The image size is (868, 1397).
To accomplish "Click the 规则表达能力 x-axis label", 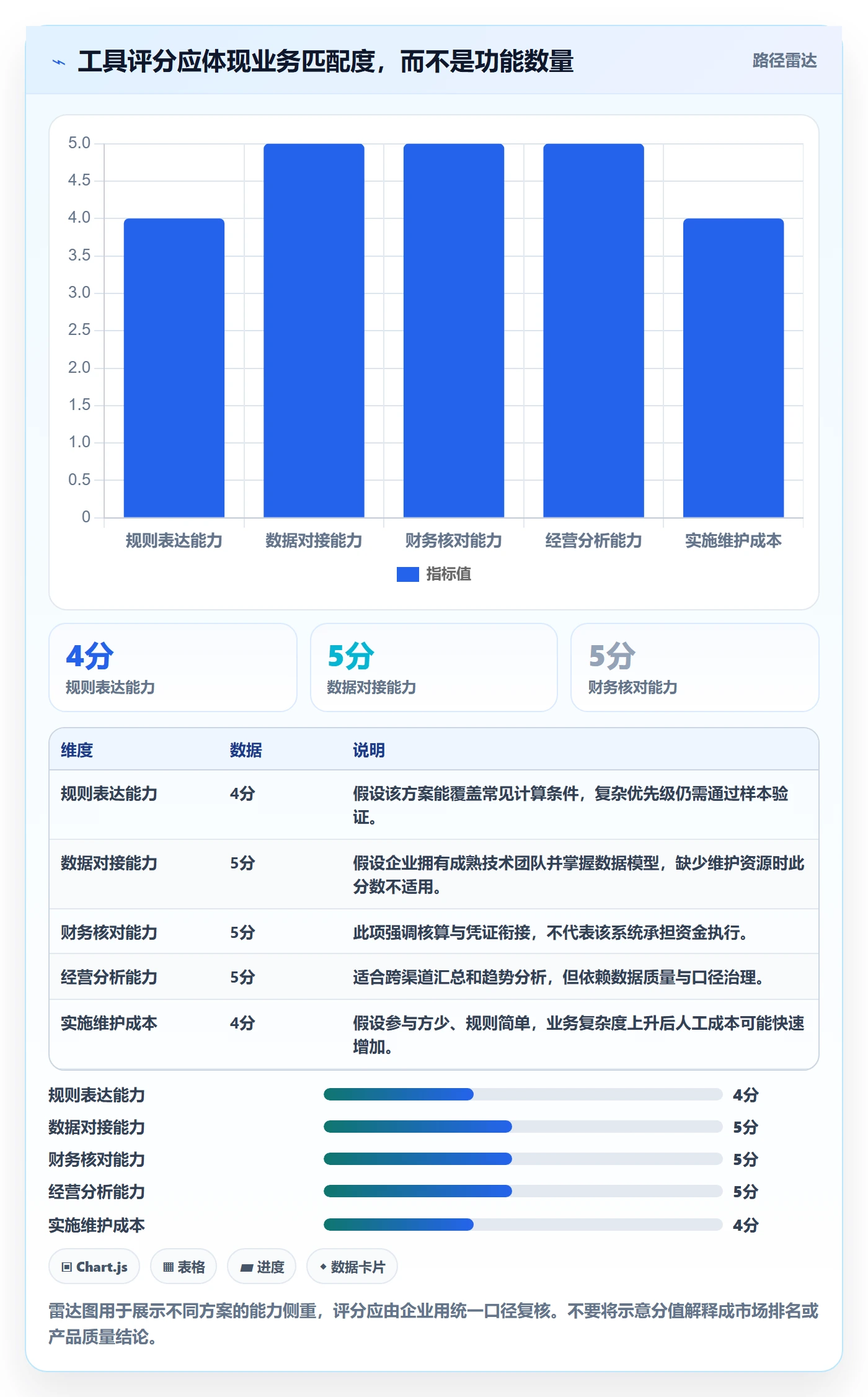I will [174, 541].
